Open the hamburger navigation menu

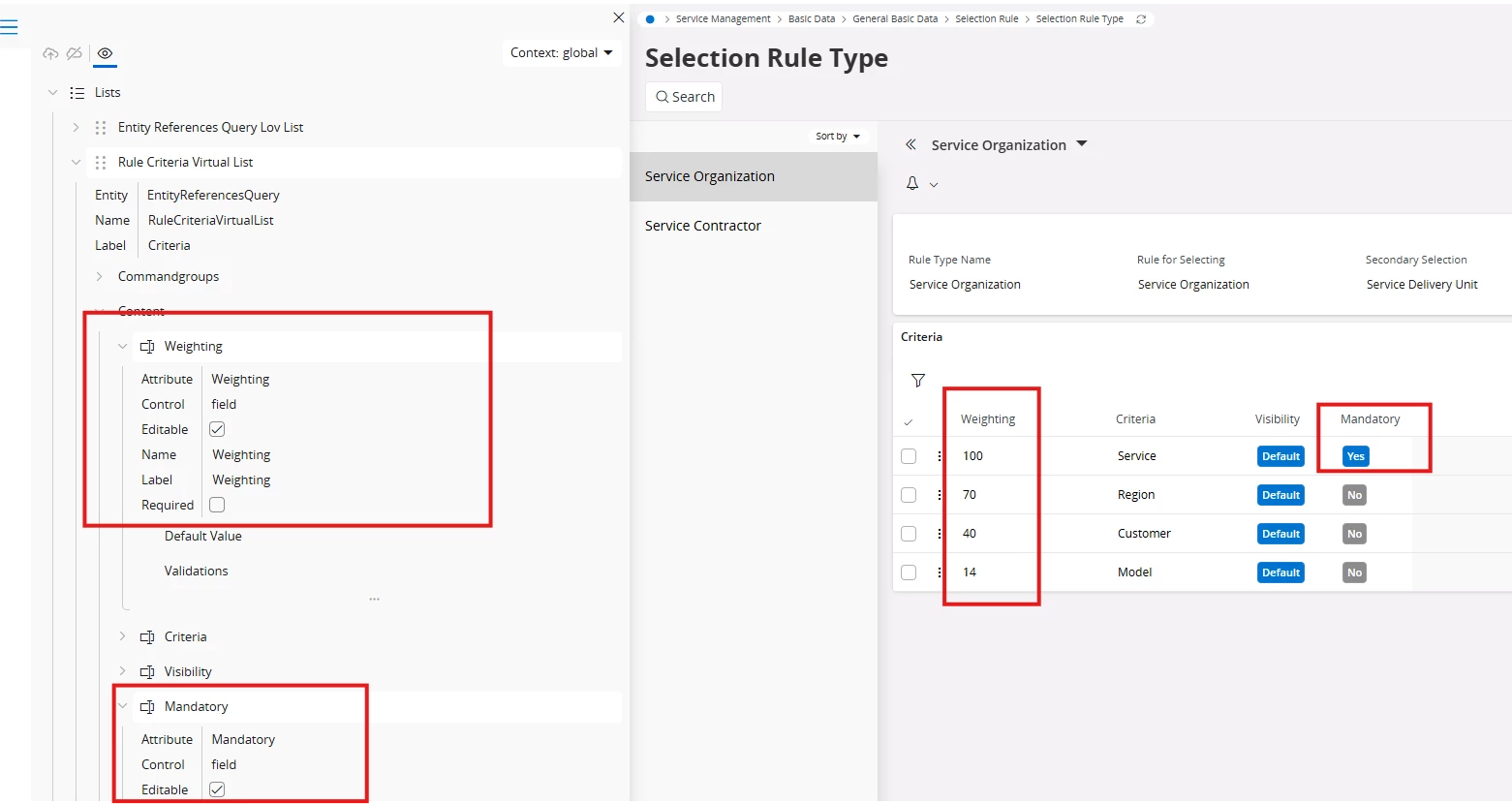tap(9, 27)
